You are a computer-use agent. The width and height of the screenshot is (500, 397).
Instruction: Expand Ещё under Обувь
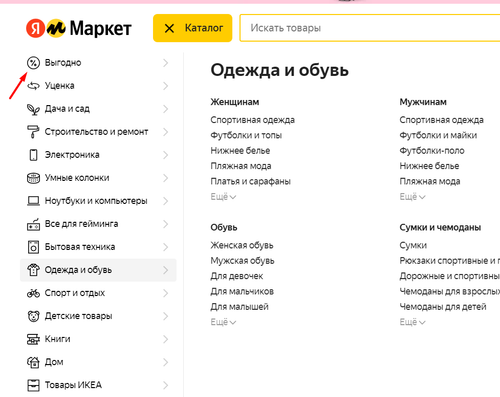pyautogui.click(x=223, y=322)
